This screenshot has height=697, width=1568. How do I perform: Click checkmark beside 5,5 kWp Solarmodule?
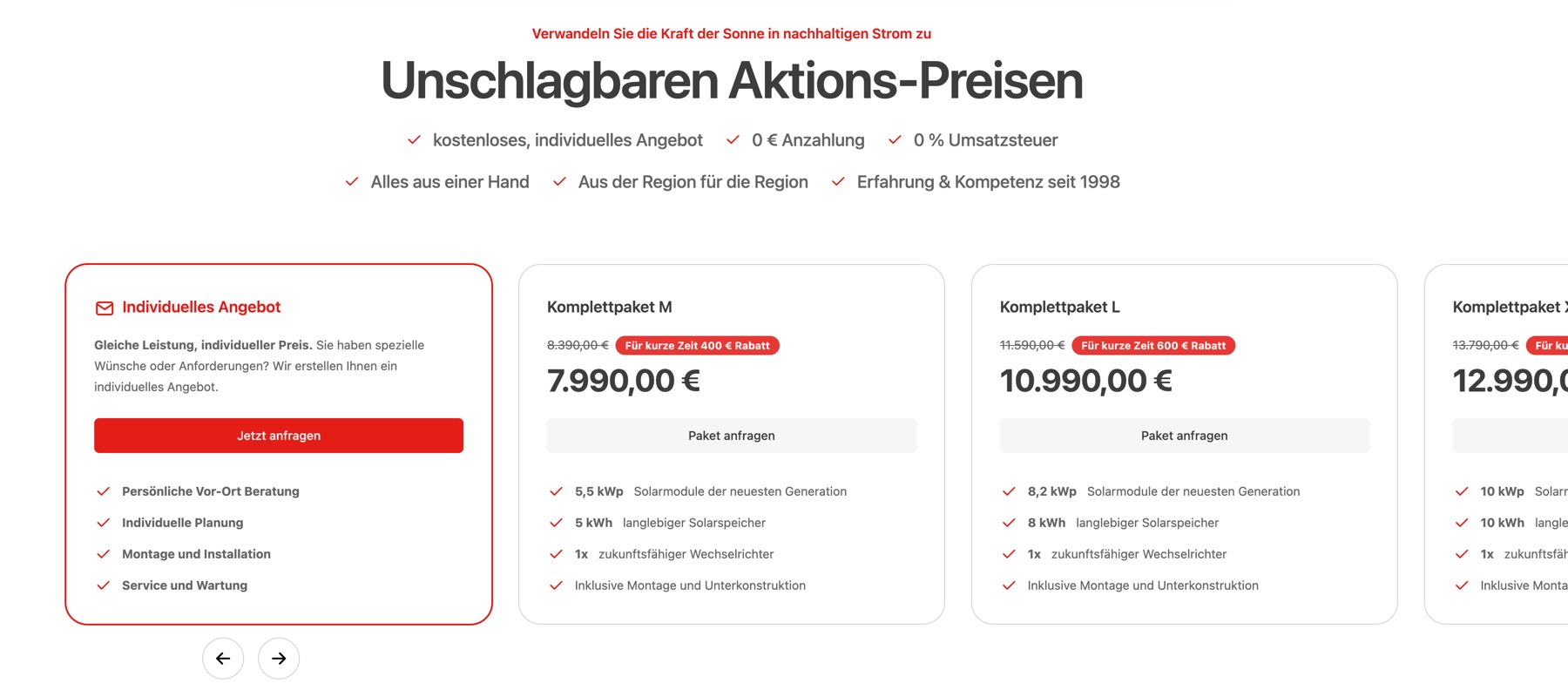[556, 491]
